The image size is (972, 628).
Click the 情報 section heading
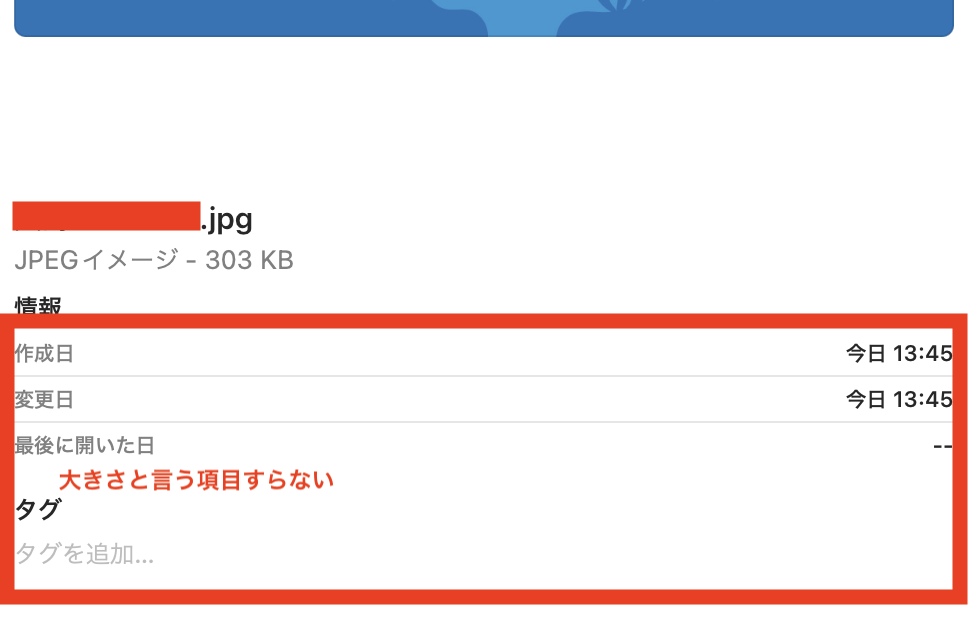click(38, 304)
